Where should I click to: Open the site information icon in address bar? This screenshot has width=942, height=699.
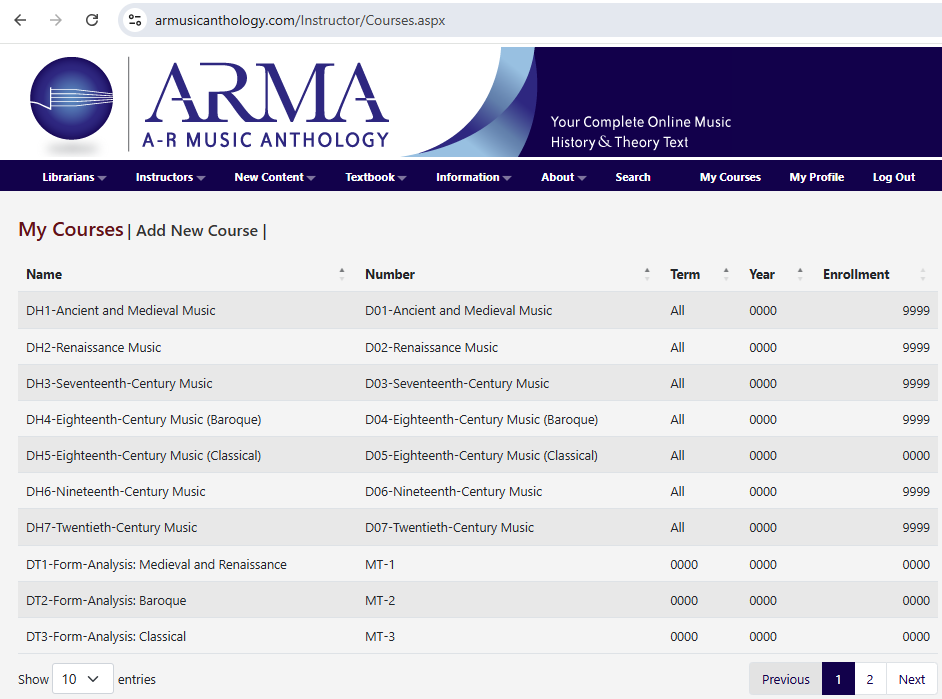(135, 20)
